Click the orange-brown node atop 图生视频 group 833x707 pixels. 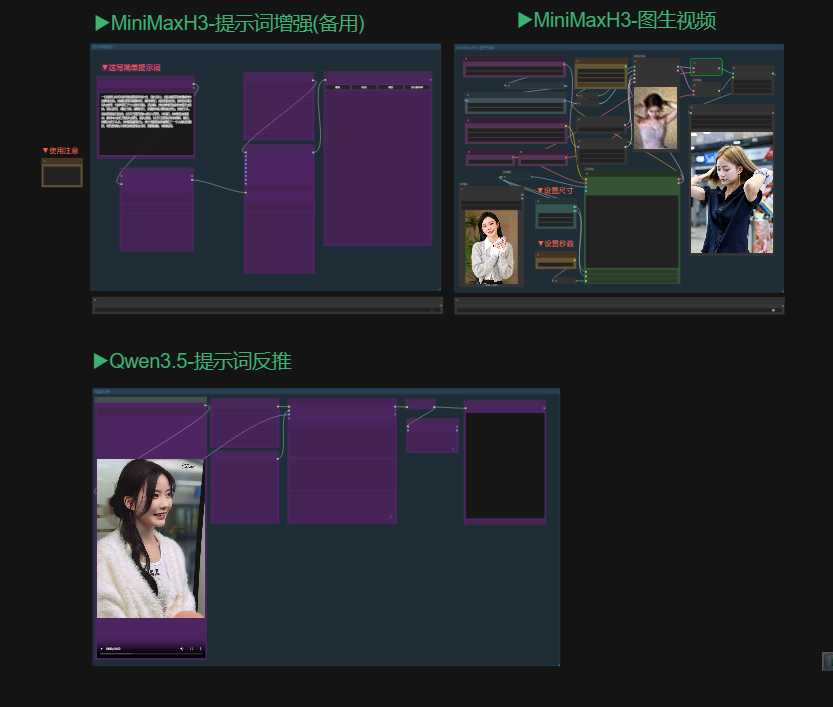click(601, 73)
